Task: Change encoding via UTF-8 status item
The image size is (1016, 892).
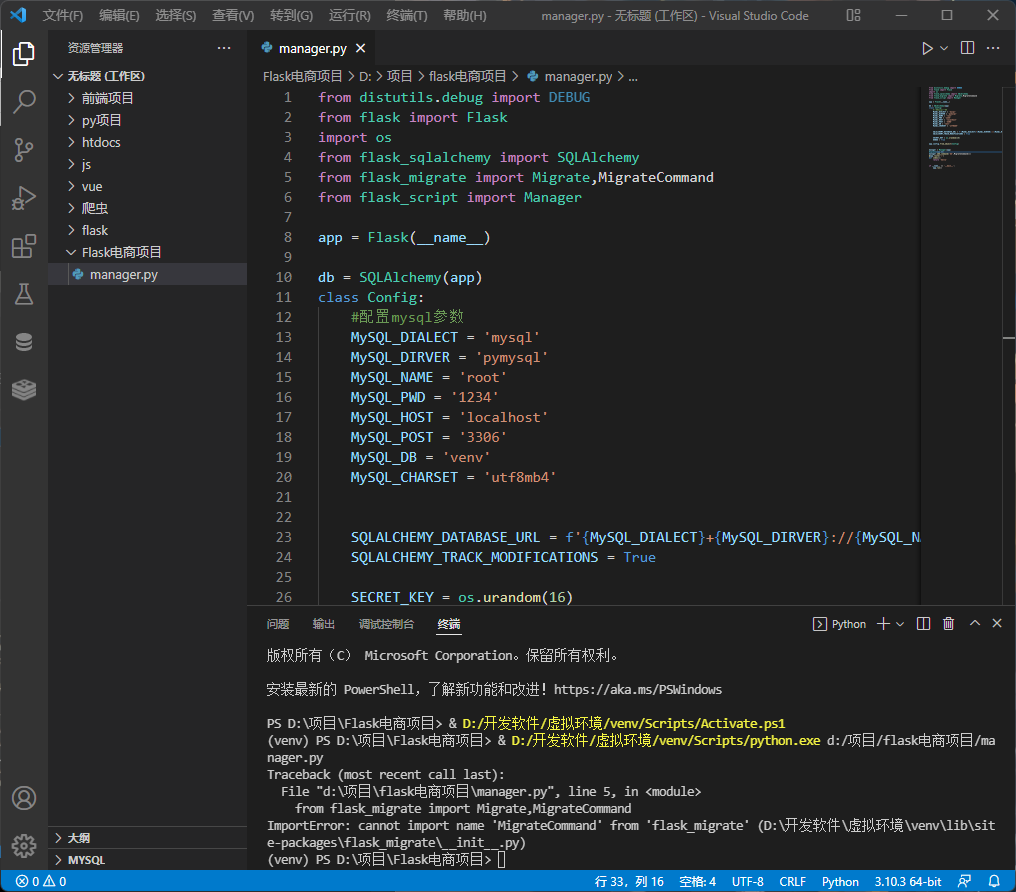Action: 748,882
